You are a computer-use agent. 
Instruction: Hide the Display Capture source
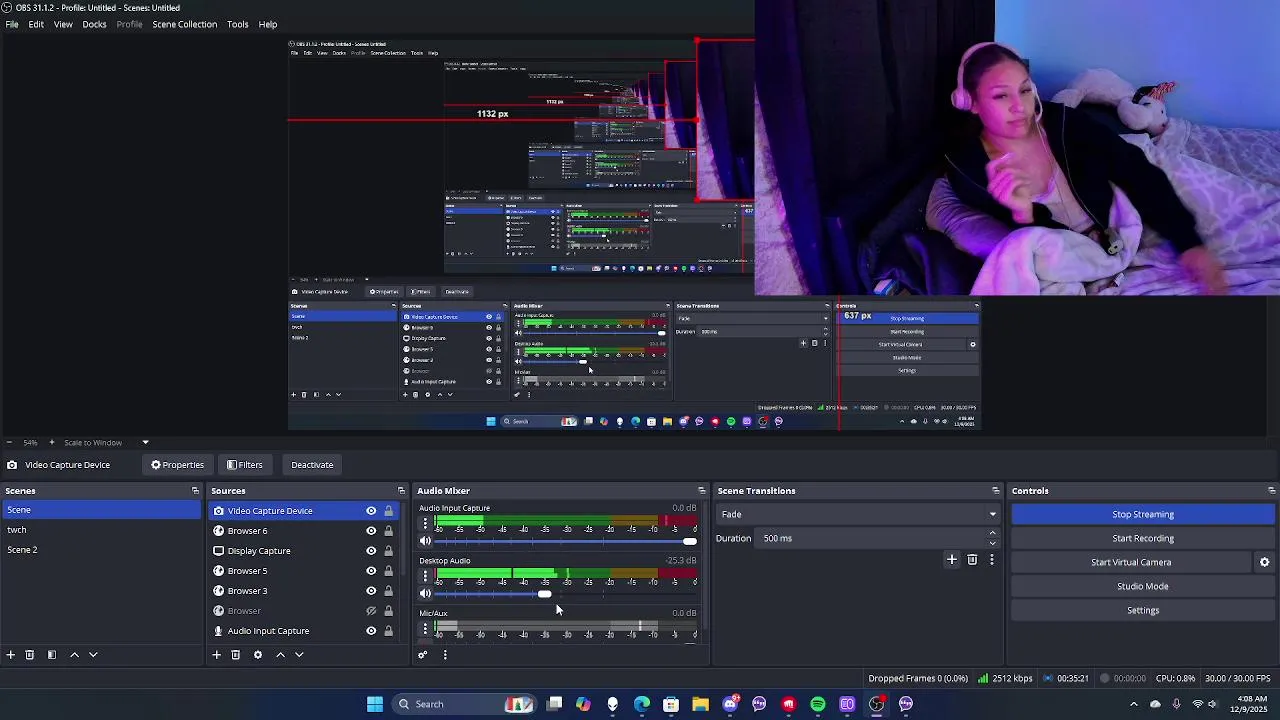[x=371, y=551]
